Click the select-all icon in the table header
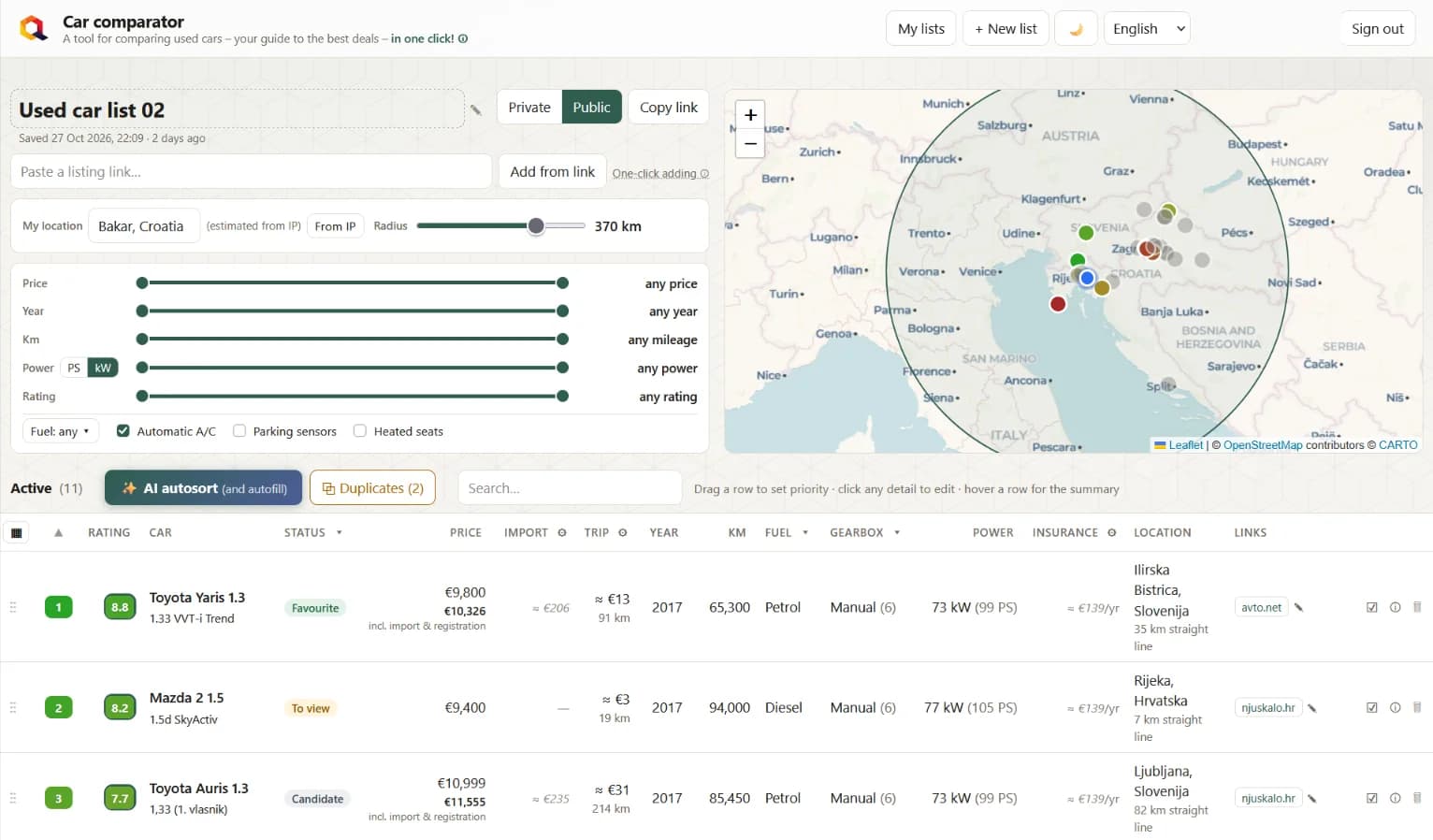 16,533
